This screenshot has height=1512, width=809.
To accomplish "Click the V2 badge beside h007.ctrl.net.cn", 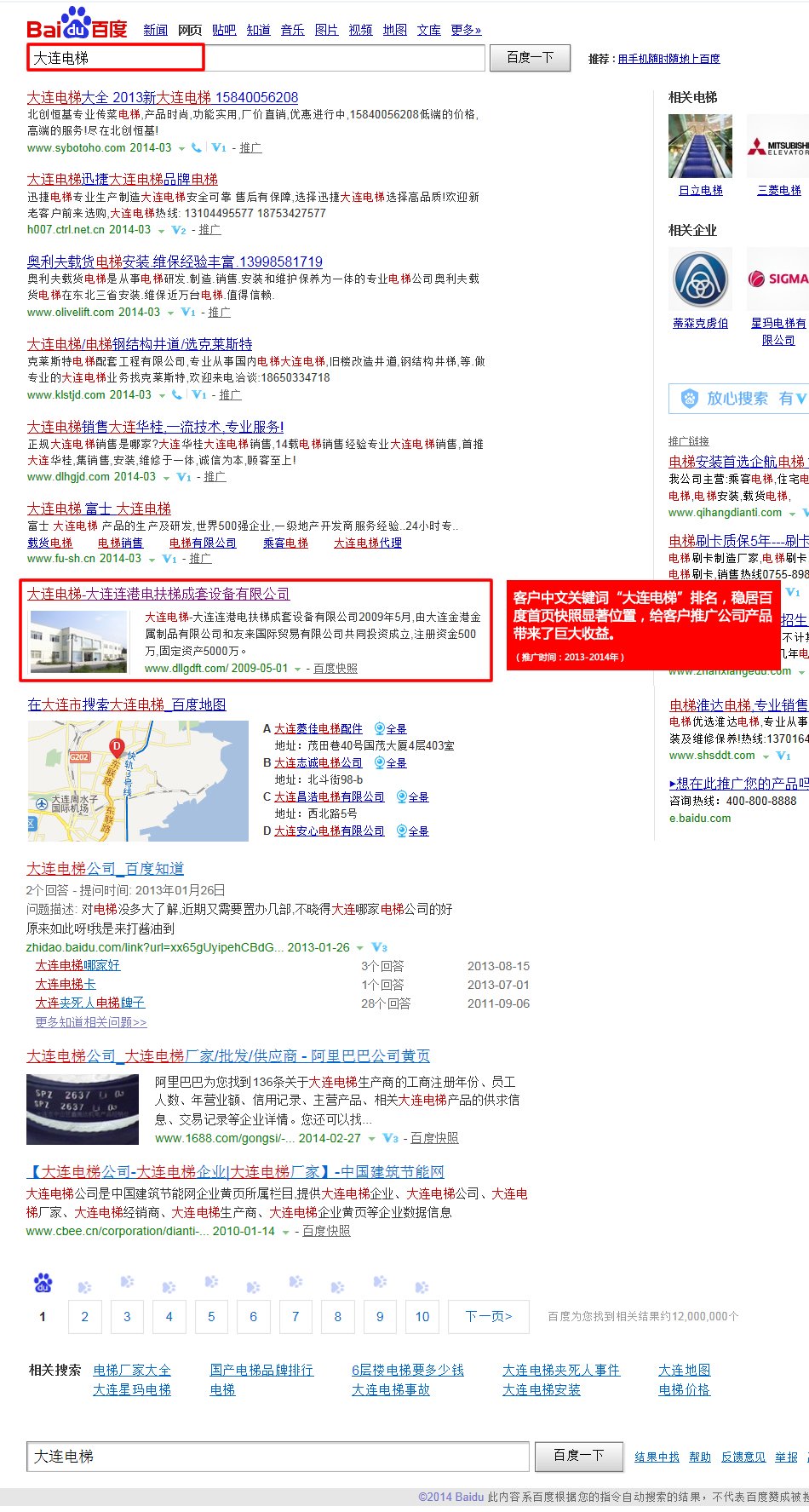I will click(x=179, y=230).
